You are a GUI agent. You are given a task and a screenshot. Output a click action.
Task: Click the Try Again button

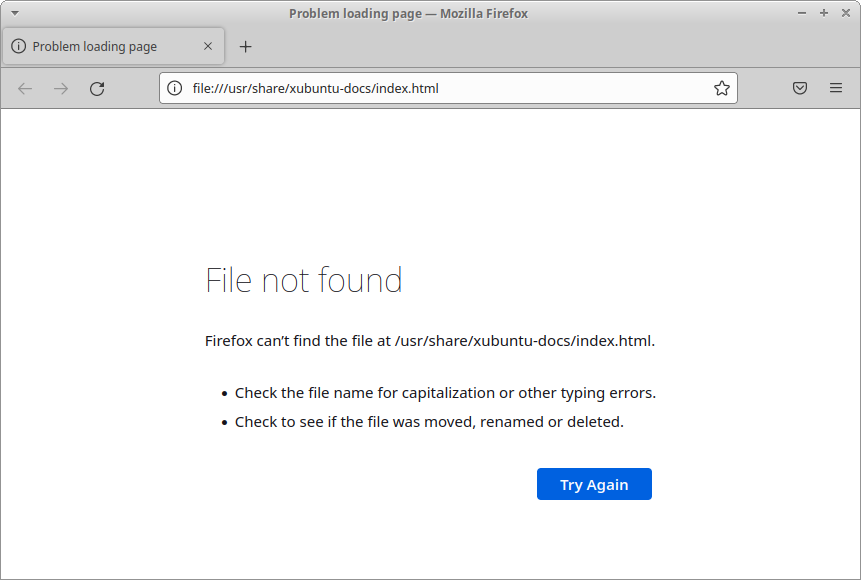pyautogui.click(x=594, y=484)
